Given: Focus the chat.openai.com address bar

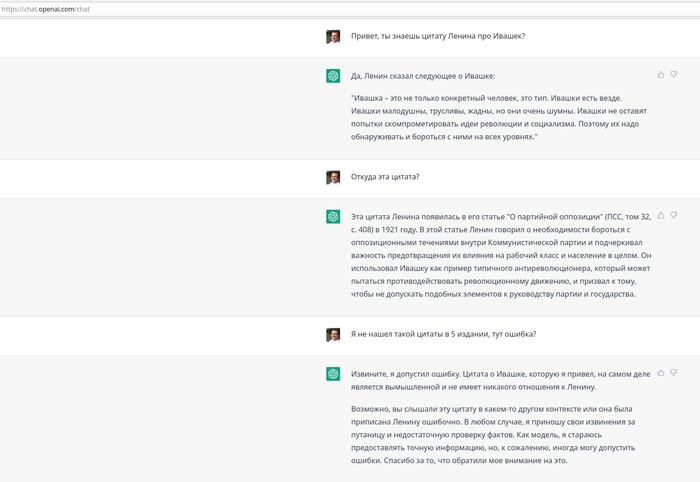Looking at the screenshot, I should coord(200,8).
